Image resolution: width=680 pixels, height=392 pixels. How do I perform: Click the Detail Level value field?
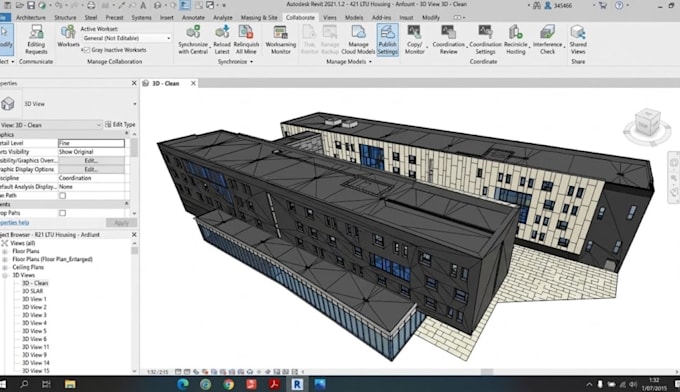pyautogui.click(x=91, y=143)
